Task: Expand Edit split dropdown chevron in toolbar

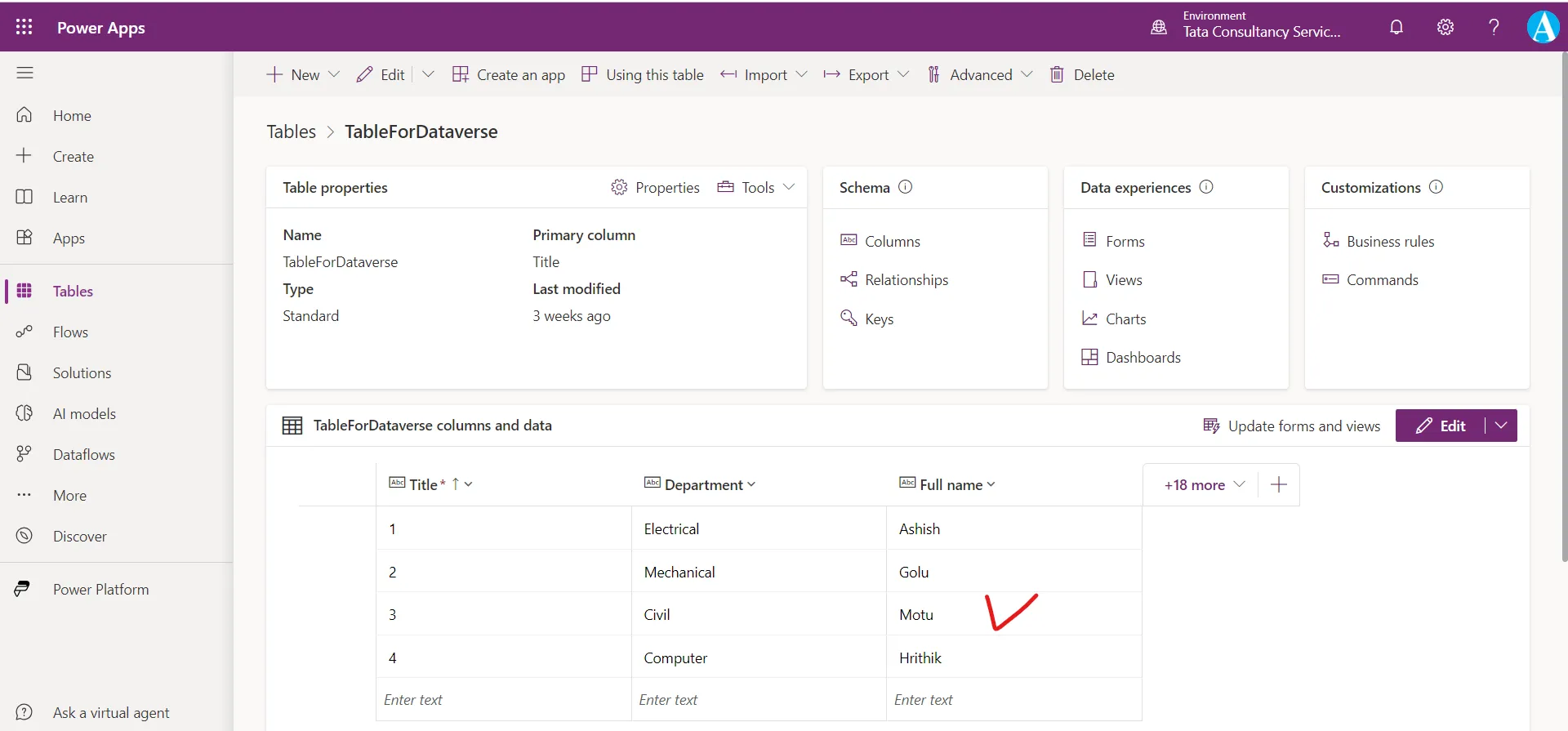Action: (428, 74)
